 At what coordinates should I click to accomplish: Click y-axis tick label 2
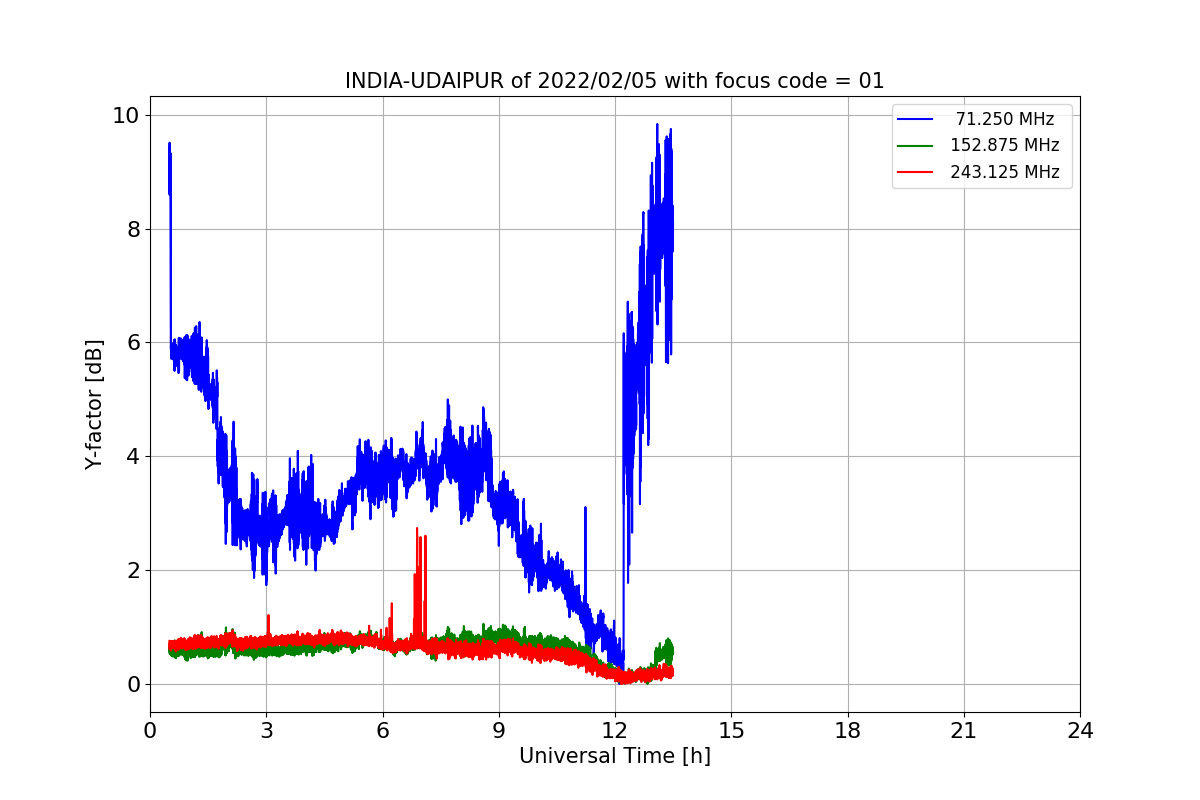coord(133,570)
